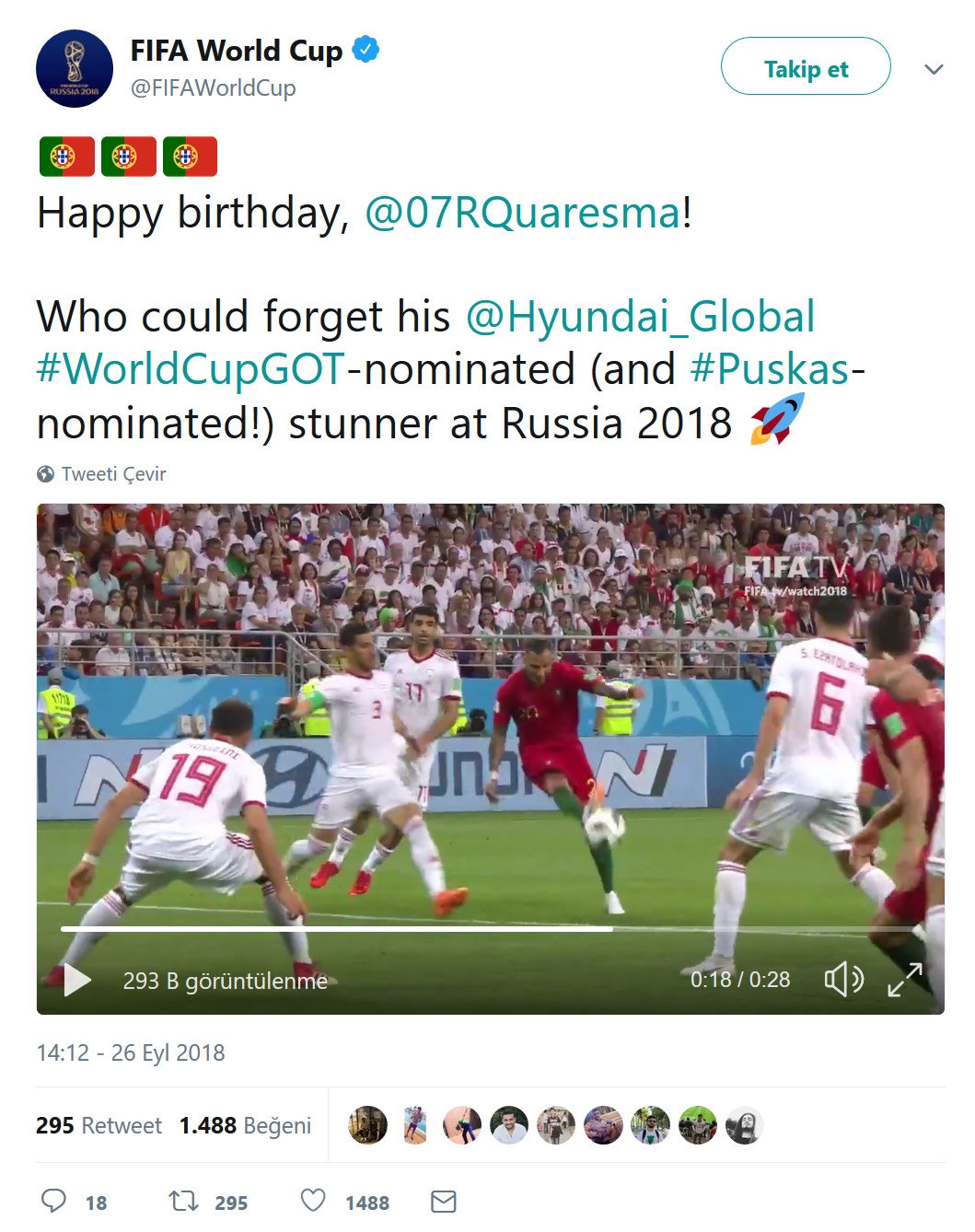Click the verified badge next to FIFA World Cup
This screenshot has height=1232, width=975.
pos(366,49)
